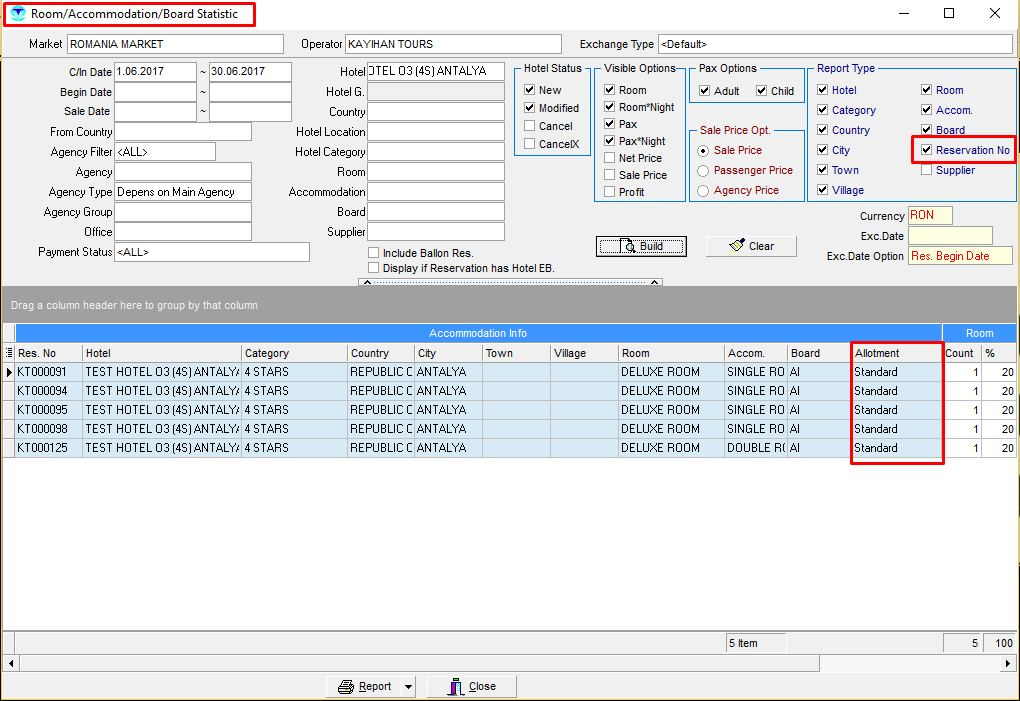
Task: Check Include Ballon Res. option
Action: coord(374,253)
